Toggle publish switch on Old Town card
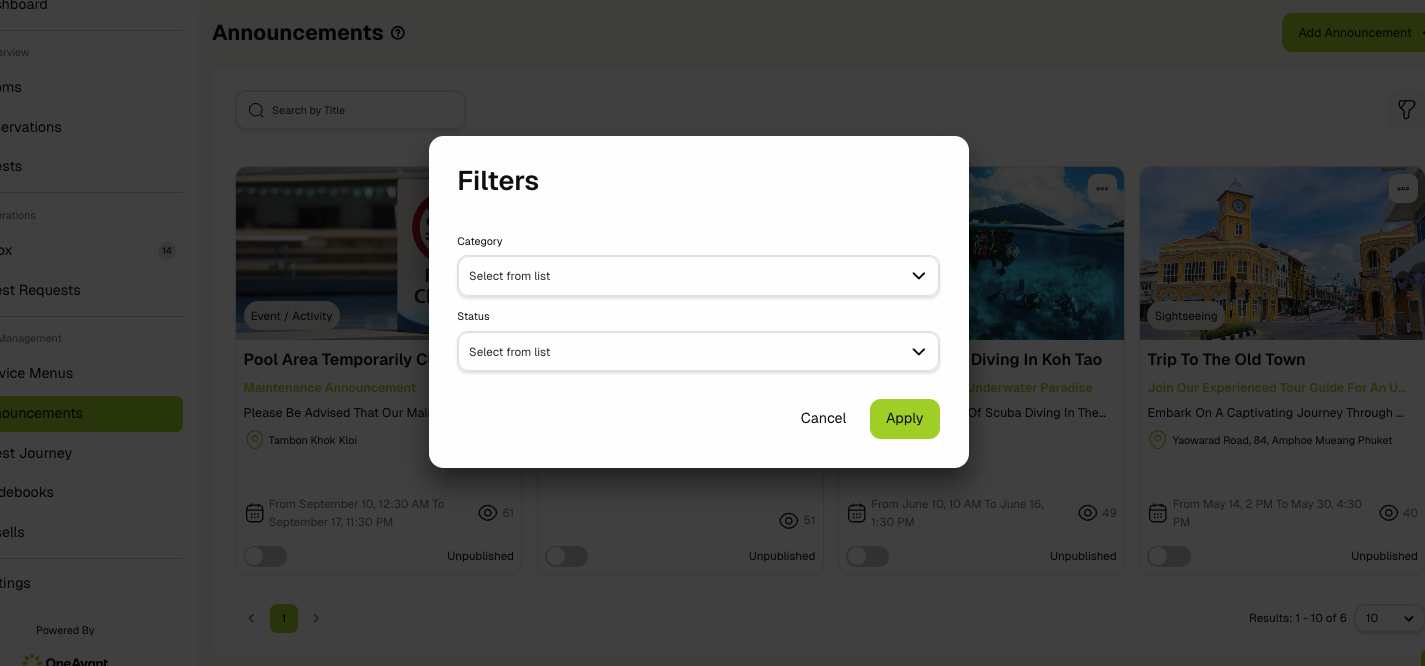The image size is (1425, 666). 1169,556
